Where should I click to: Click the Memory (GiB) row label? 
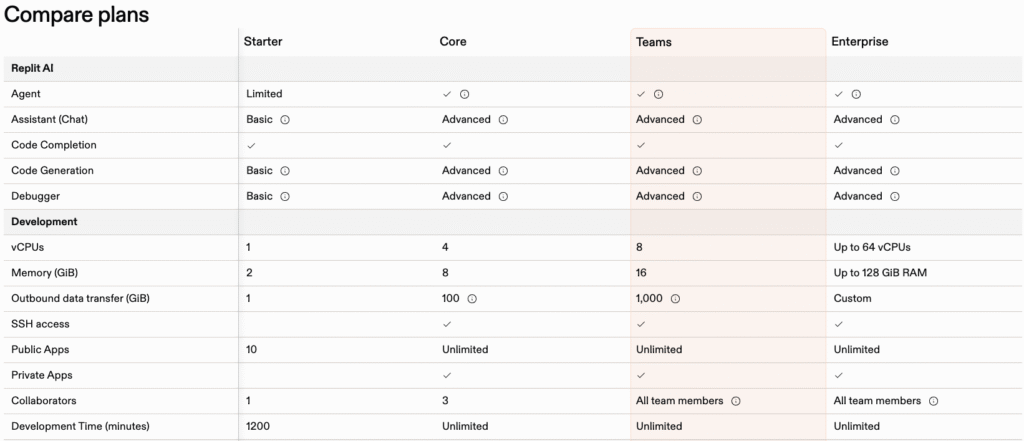(x=44, y=273)
